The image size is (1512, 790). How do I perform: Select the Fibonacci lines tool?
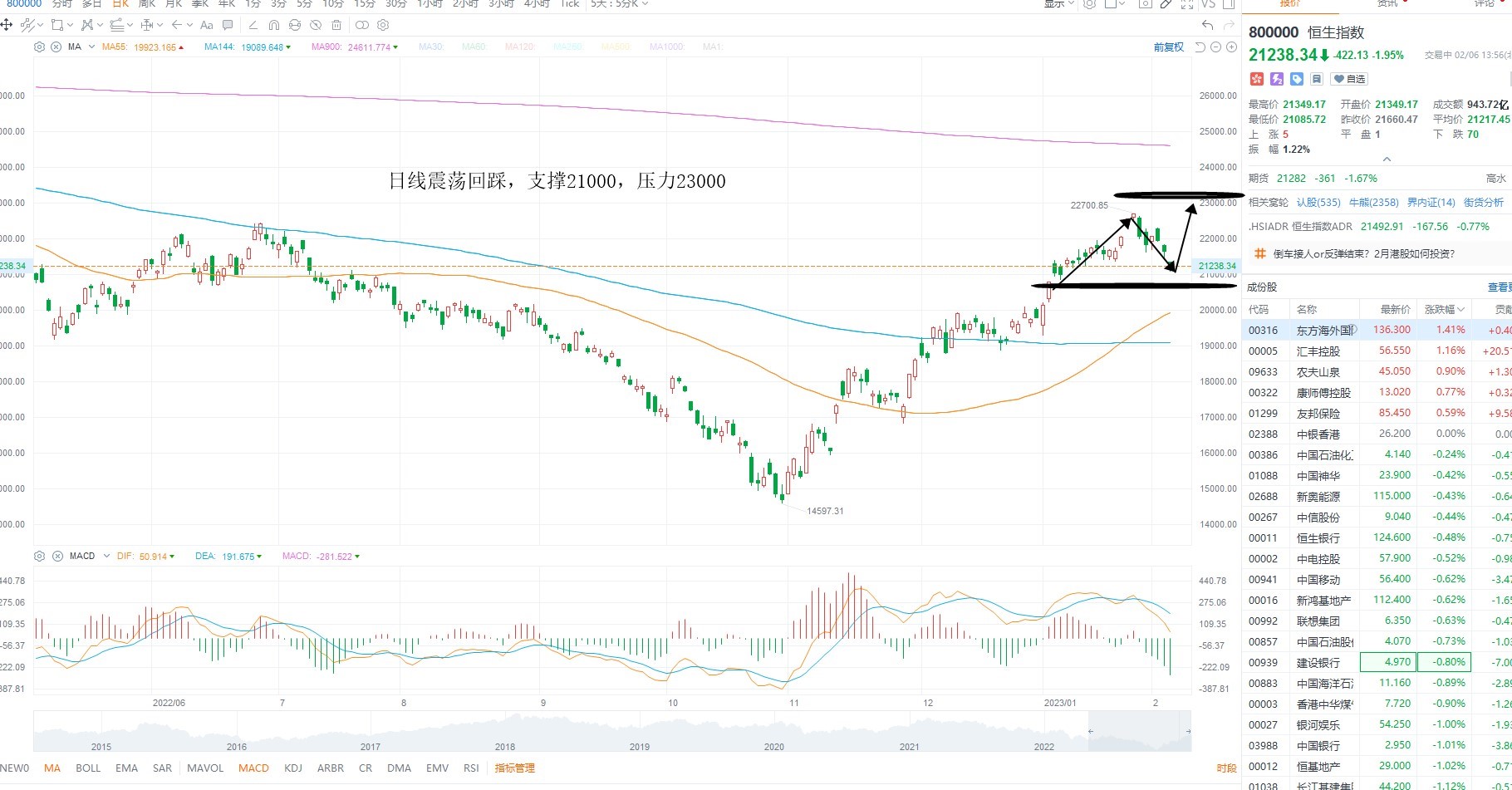116,25
